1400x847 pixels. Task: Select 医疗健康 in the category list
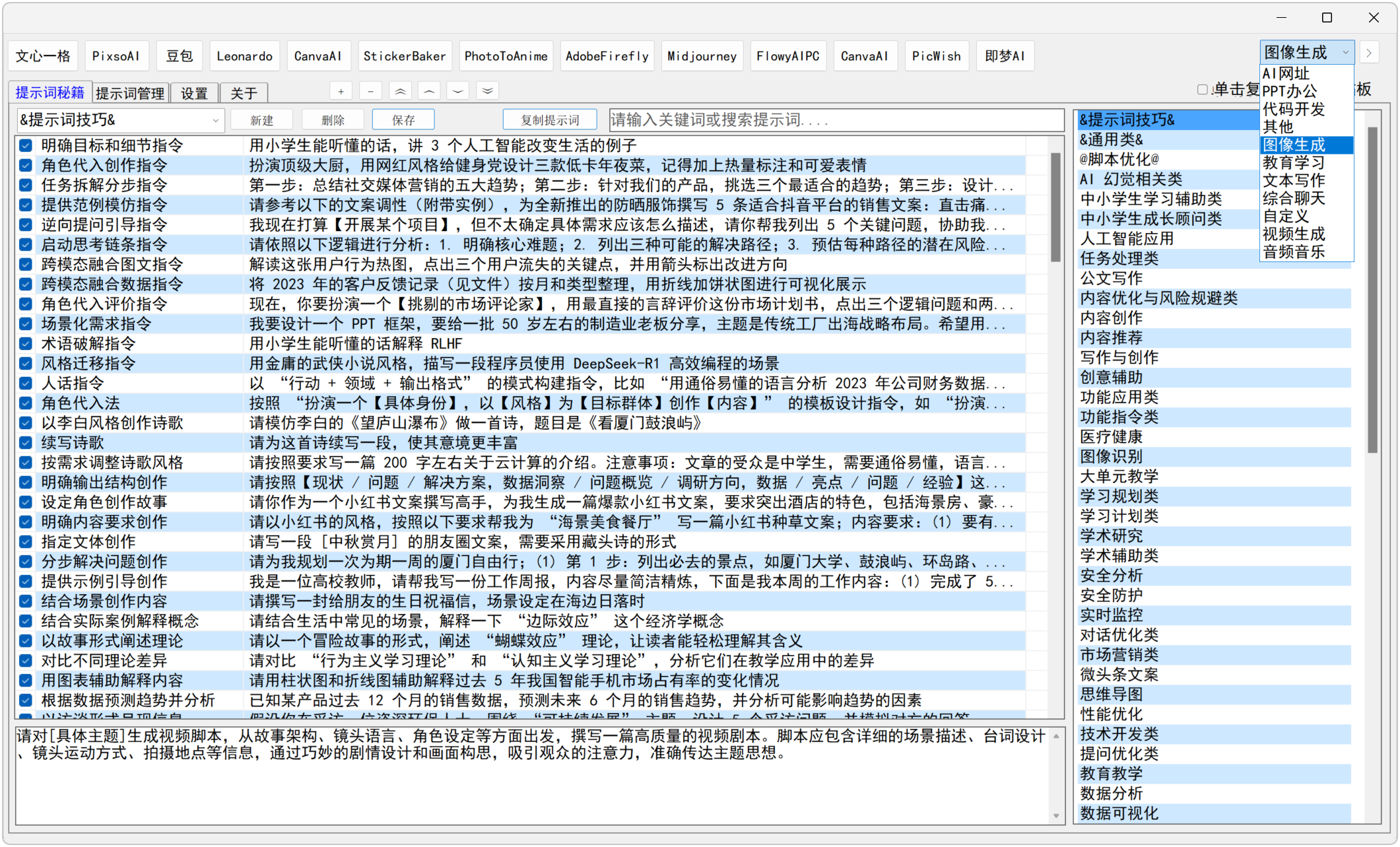(x=1215, y=437)
